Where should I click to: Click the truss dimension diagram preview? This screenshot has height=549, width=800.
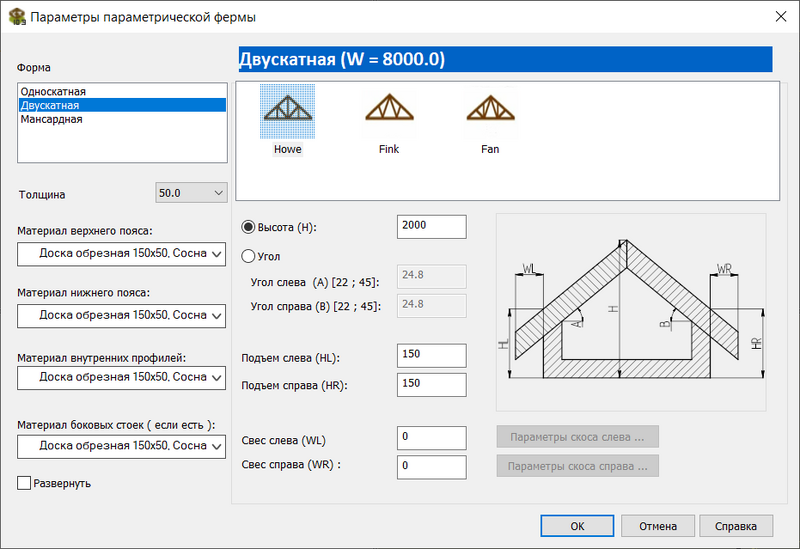click(631, 312)
